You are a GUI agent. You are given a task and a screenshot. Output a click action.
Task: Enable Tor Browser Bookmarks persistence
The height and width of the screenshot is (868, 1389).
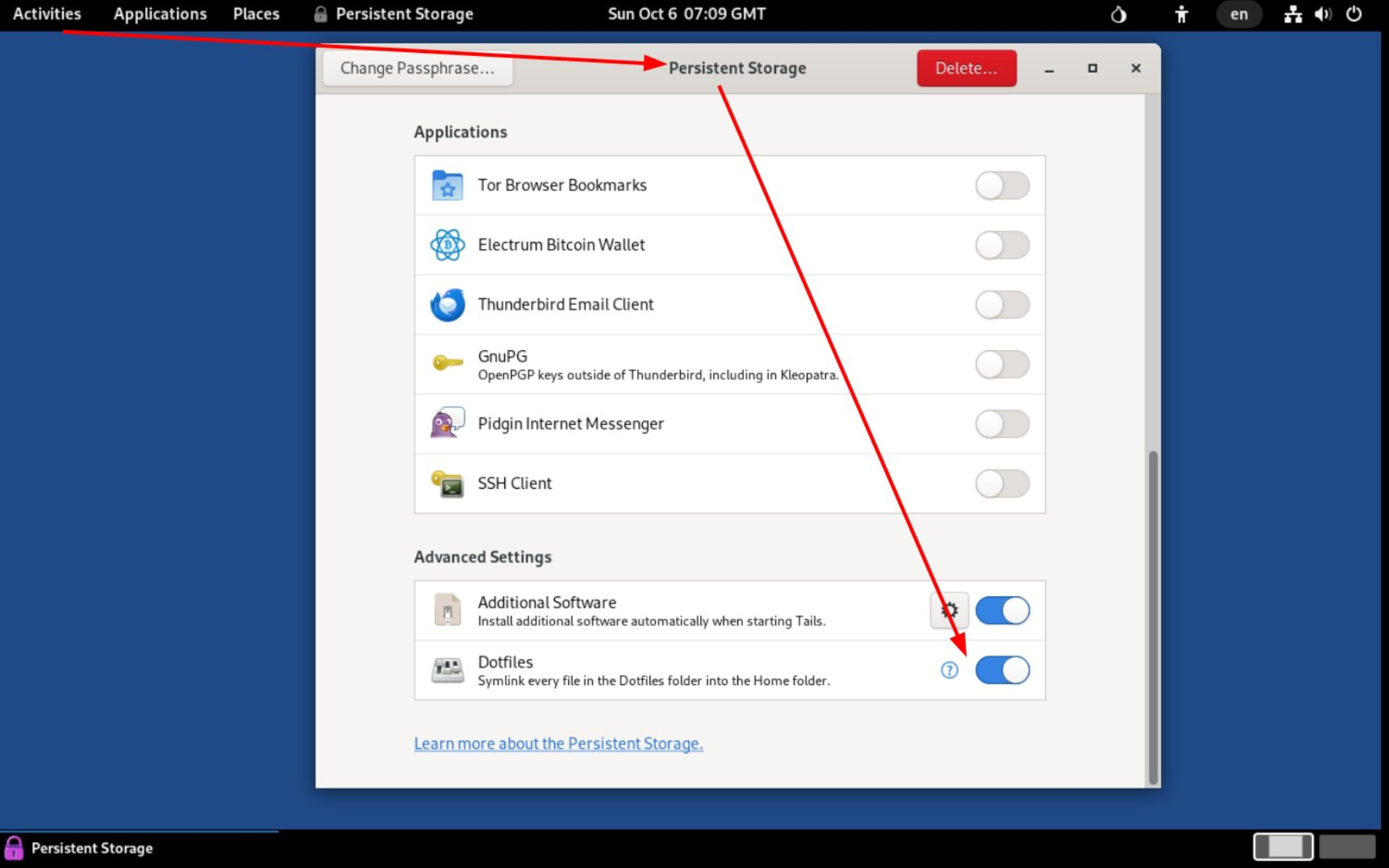tap(1002, 185)
